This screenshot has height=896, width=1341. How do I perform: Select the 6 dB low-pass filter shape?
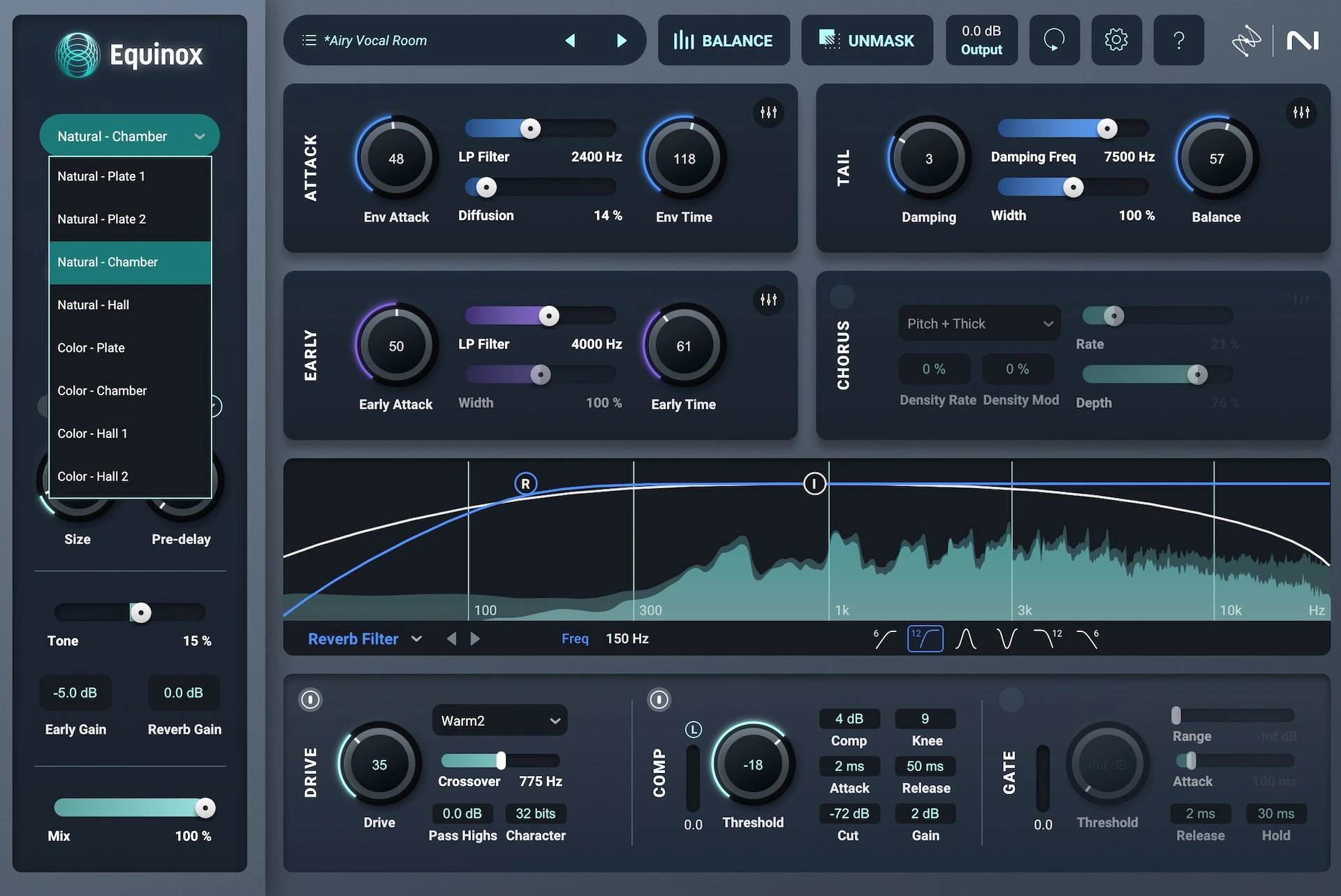(1087, 638)
